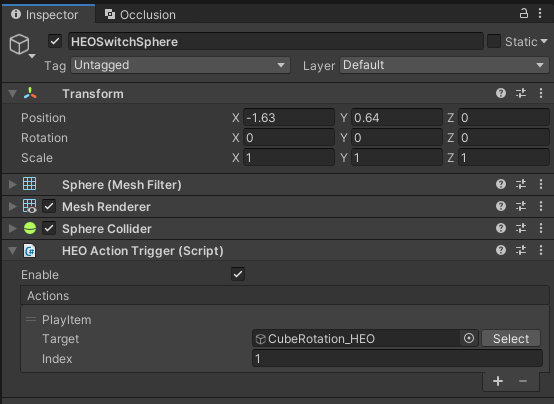Click the Position Z field
This screenshot has width=554, height=404.
[x=503, y=118]
